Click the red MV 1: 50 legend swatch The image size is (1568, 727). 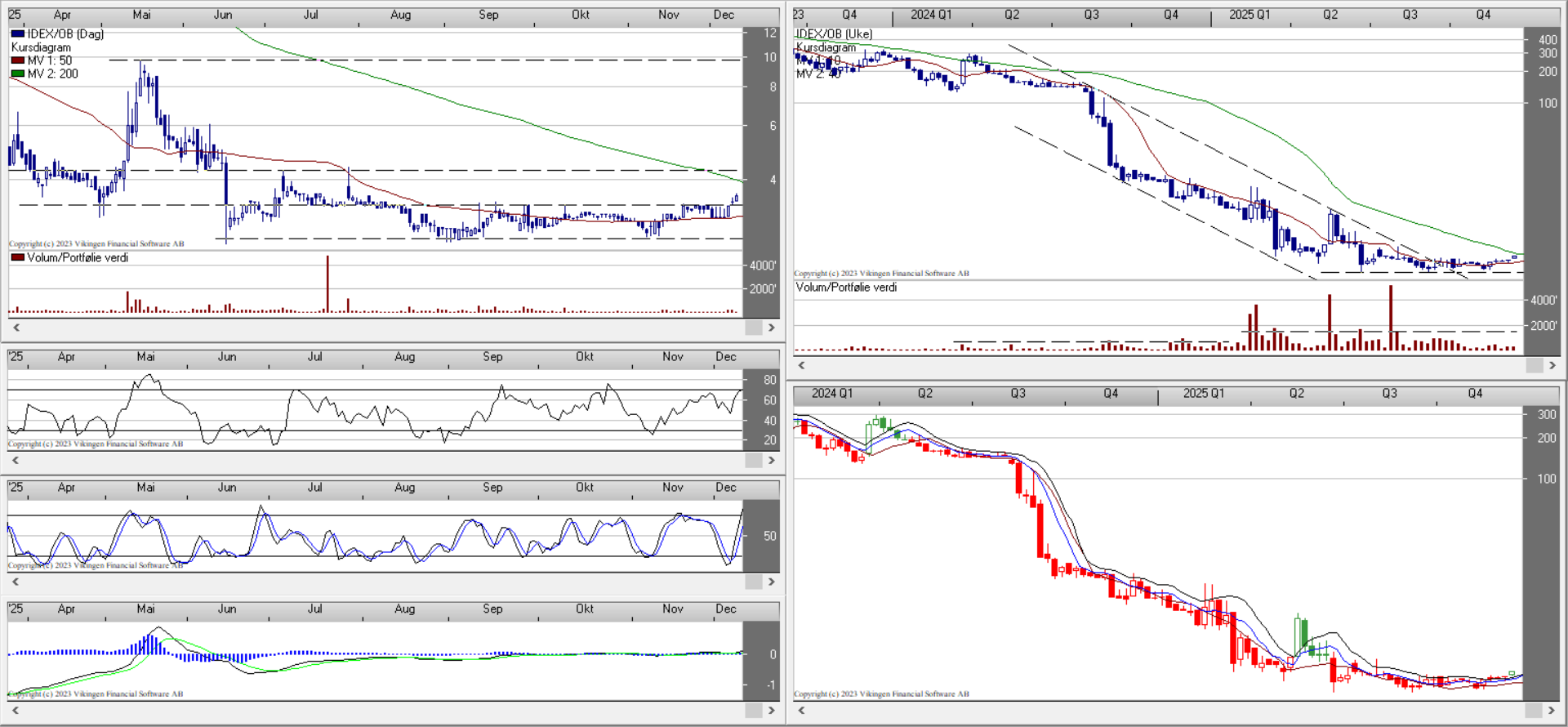[x=18, y=60]
